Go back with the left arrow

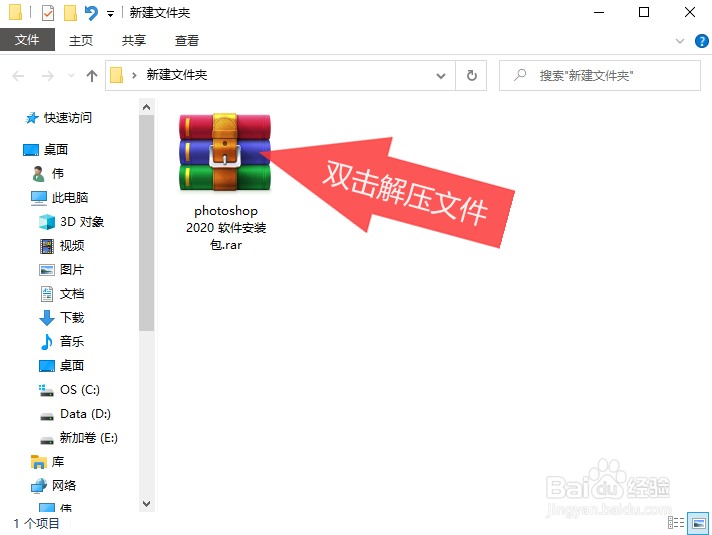18,75
